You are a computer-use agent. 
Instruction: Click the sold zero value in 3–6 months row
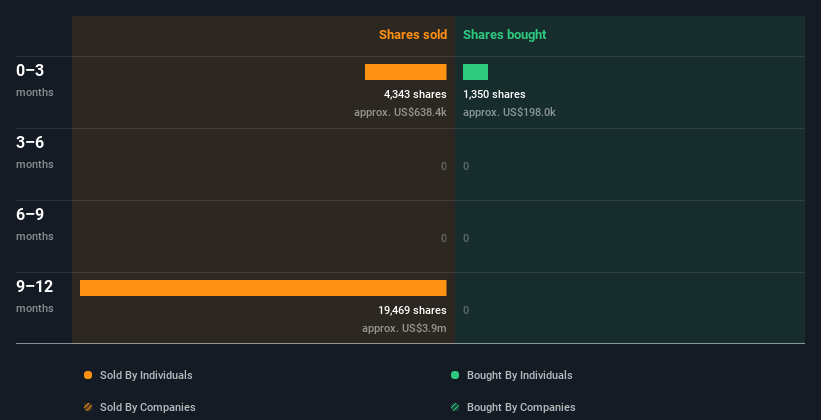pyautogui.click(x=444, y=166)
